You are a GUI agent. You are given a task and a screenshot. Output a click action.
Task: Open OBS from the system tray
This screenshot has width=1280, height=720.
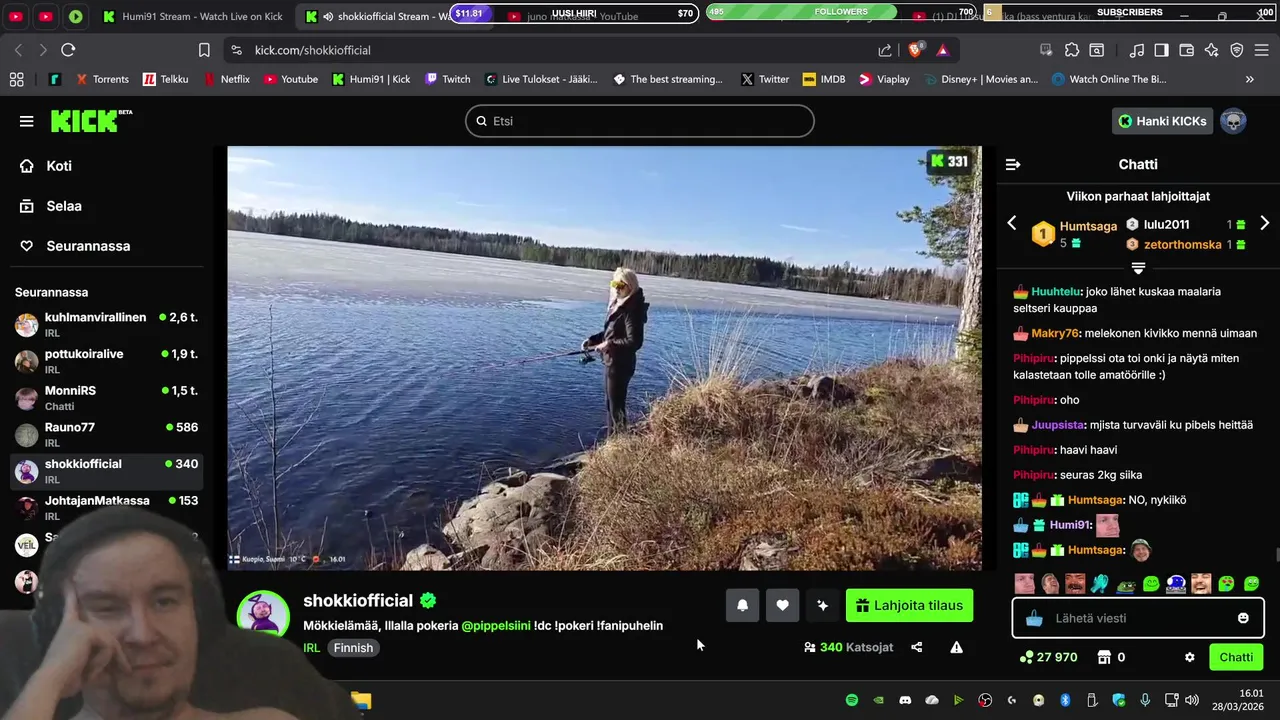[985, 700]
